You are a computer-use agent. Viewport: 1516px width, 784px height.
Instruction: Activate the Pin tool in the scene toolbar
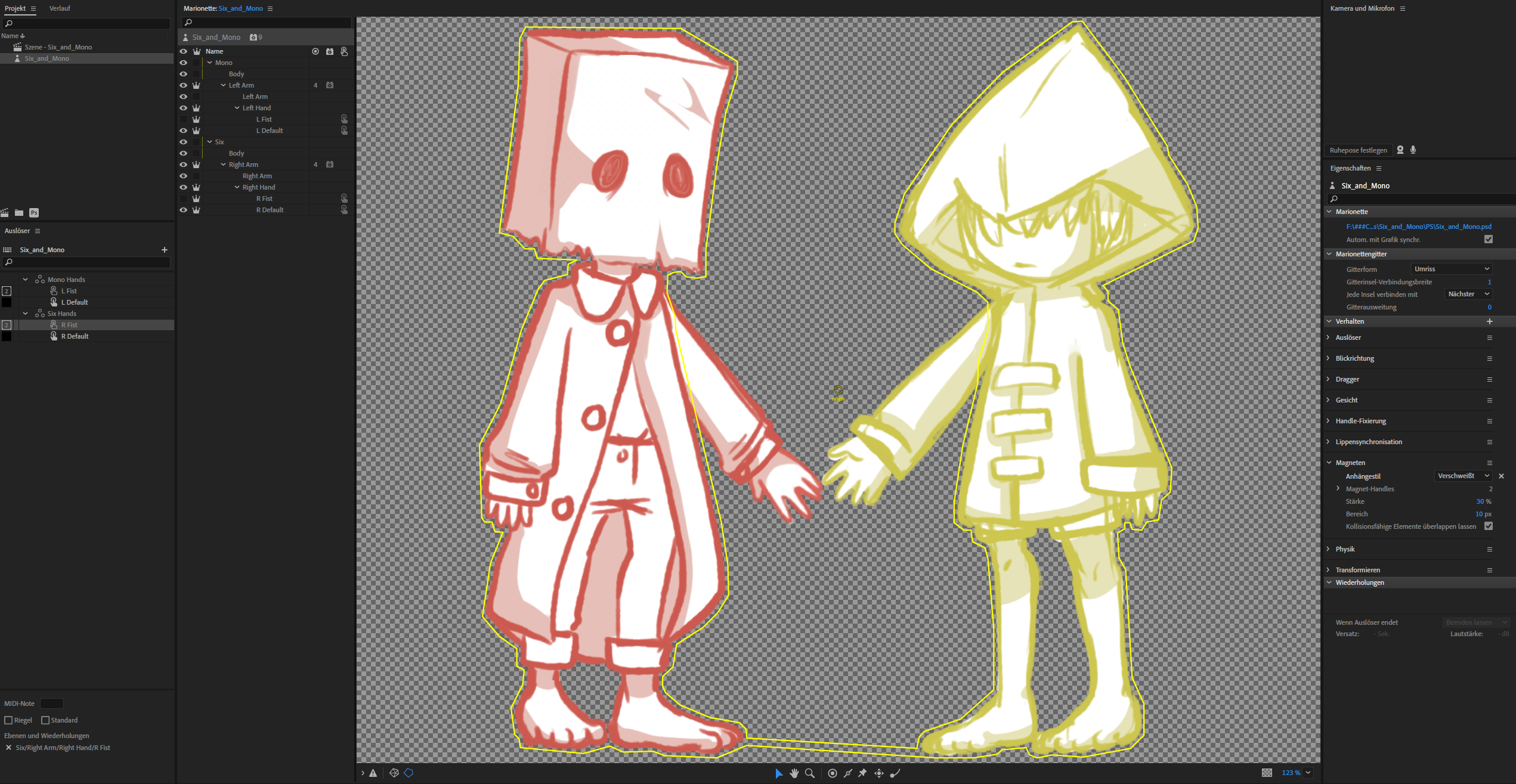[x=863, y=773]
